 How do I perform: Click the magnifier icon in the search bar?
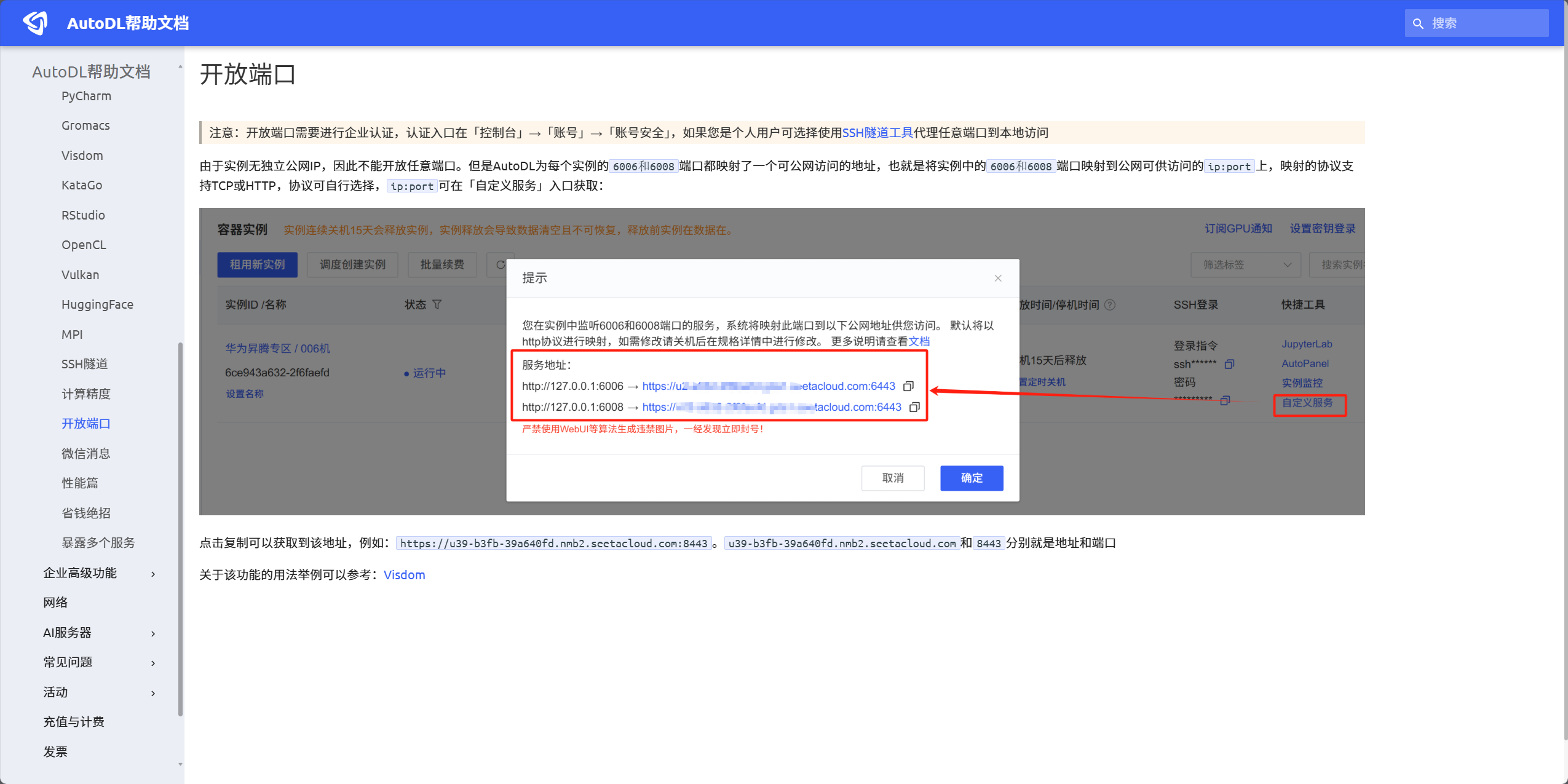click(x=1419, y=23)
